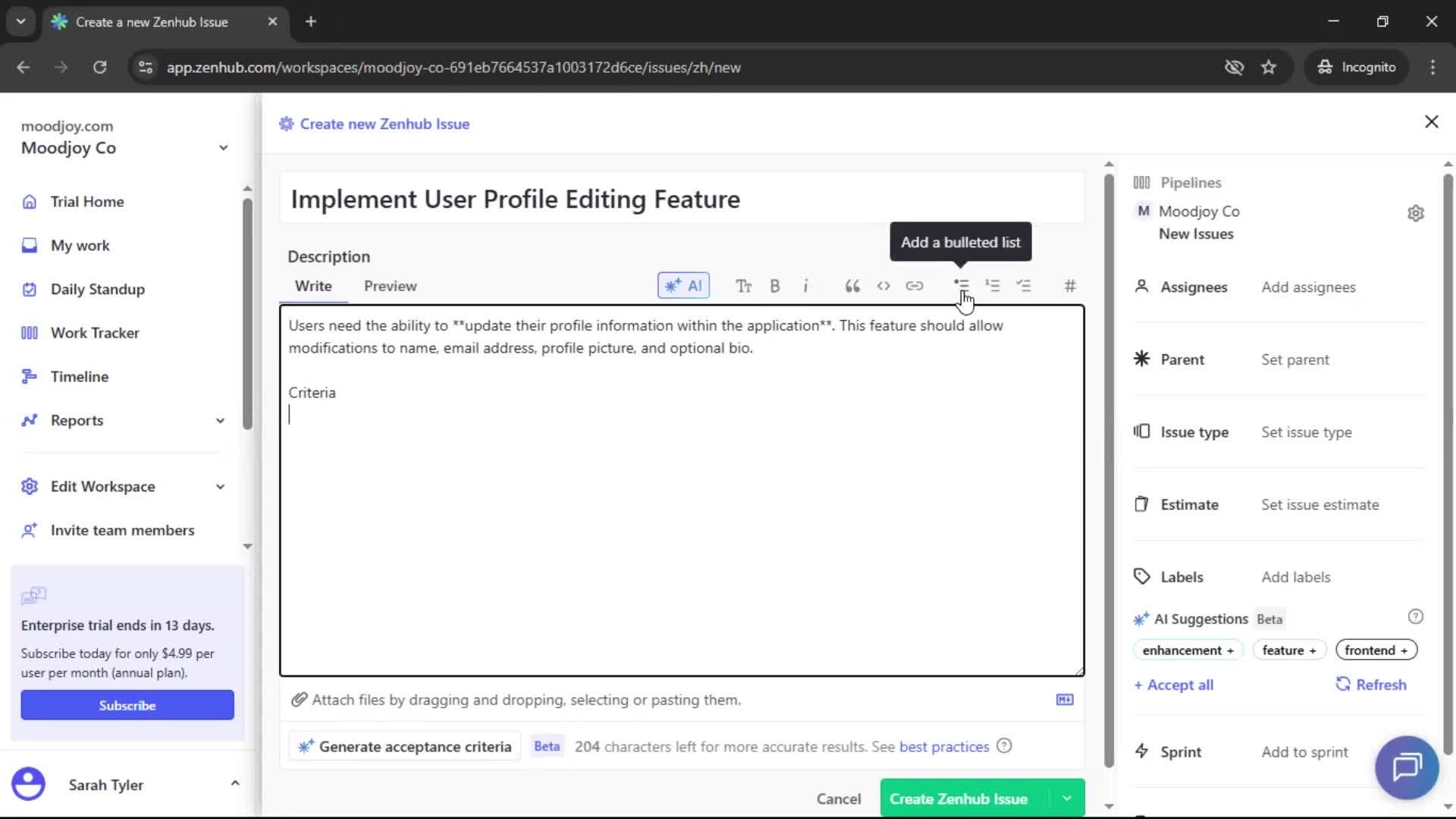Screen dimensions: 1456x819
Task: Click Refresh to regenerate AI suggestions
Action: (x=1371, y=684)
